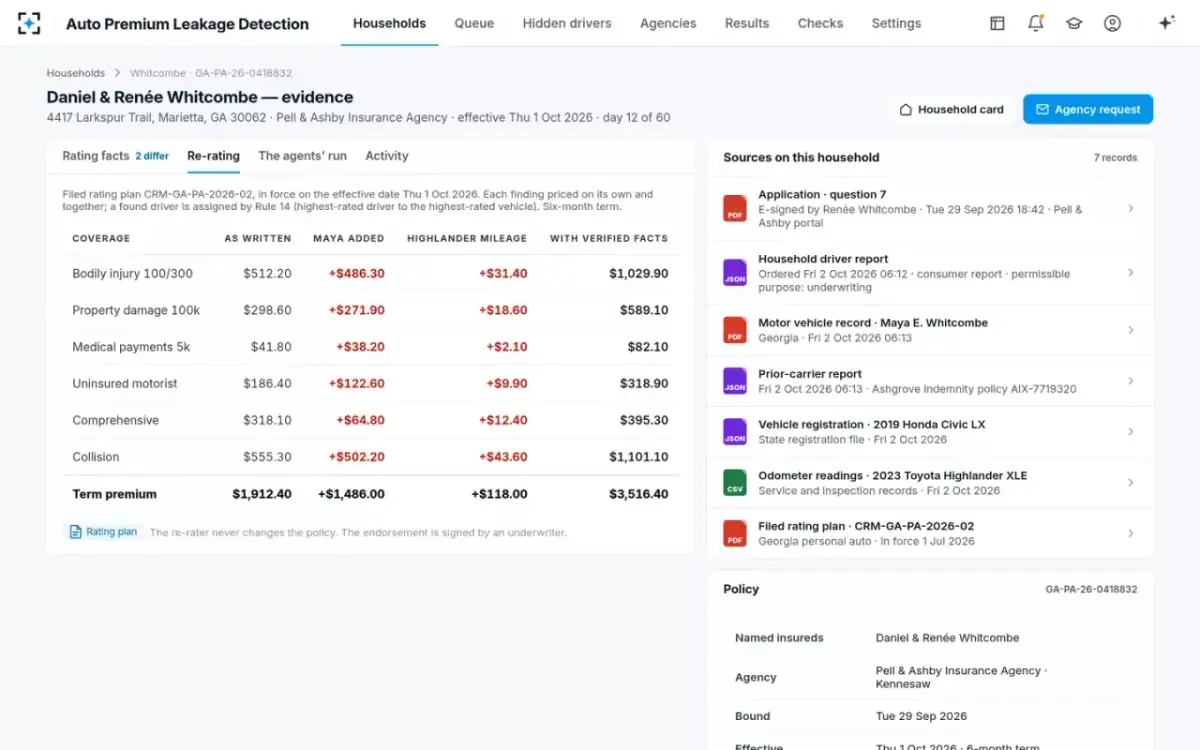Click the +$118.00 Highlander mileage total
This screenshot has height=750, width=1200.
(499, 494)
